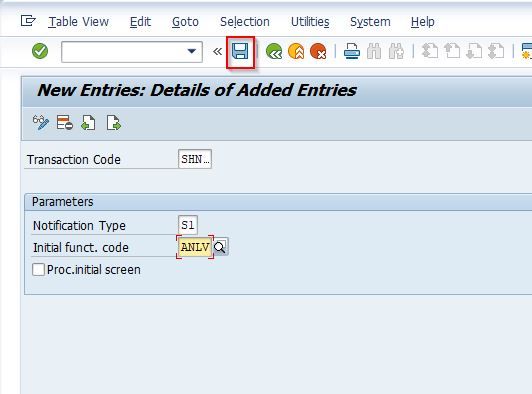
Task: Open search help for Initial funct. code
Action: pyautogui.click(x=221, y=247)
